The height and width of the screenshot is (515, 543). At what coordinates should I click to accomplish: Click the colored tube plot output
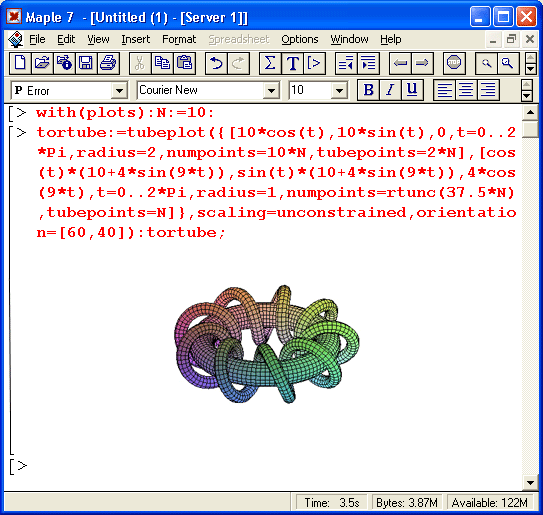pyautogui.click(x=267, y=344)
